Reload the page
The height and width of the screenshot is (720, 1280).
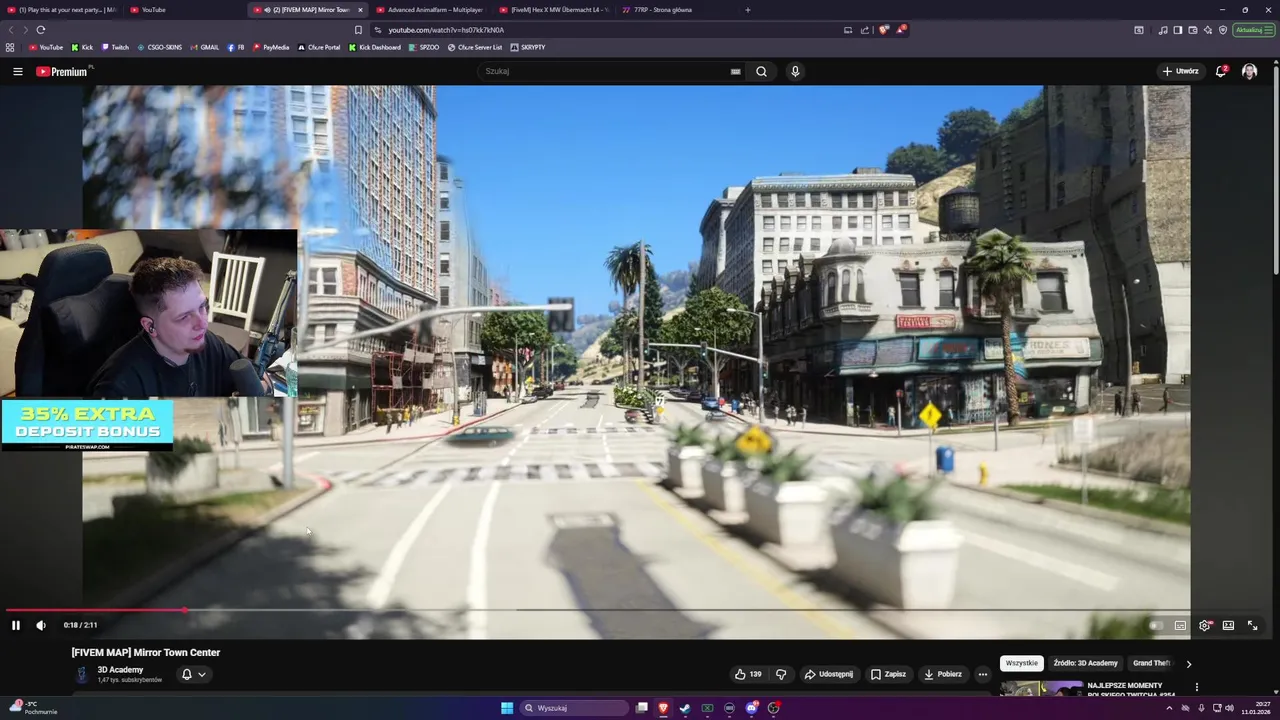41,30
